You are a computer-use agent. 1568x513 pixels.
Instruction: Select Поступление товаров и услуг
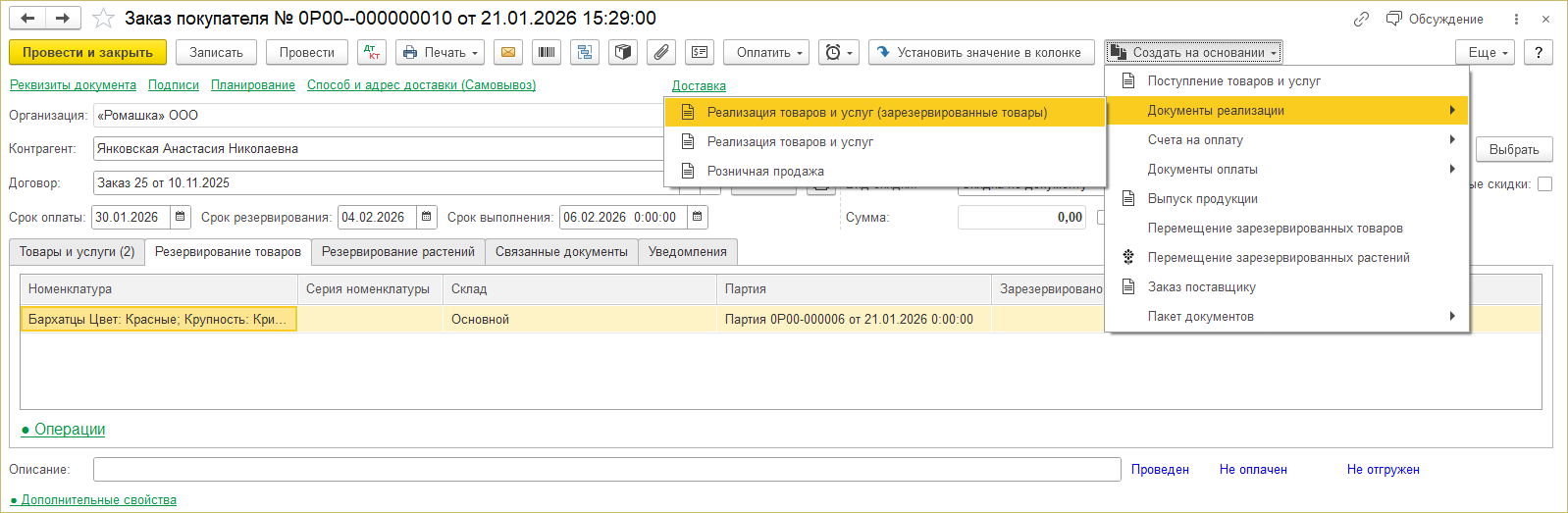tap(1286, 80)
